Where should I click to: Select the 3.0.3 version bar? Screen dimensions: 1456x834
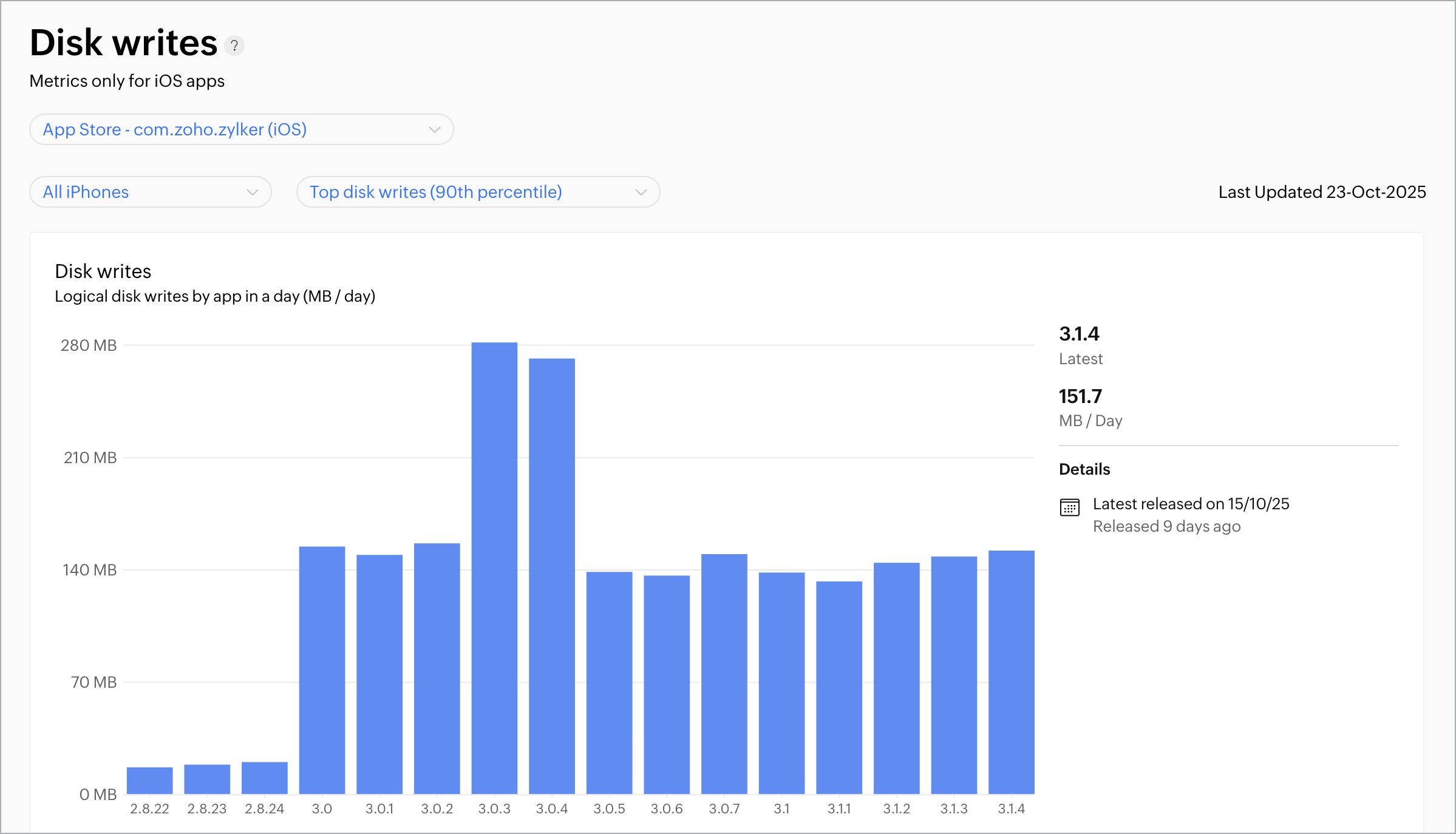494,568
